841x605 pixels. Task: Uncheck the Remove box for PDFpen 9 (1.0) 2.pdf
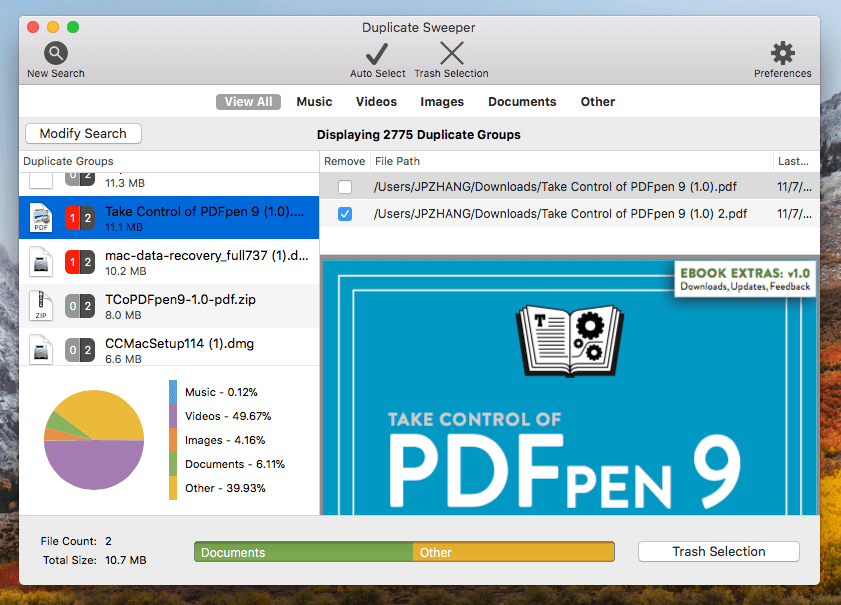click(345, 213)
